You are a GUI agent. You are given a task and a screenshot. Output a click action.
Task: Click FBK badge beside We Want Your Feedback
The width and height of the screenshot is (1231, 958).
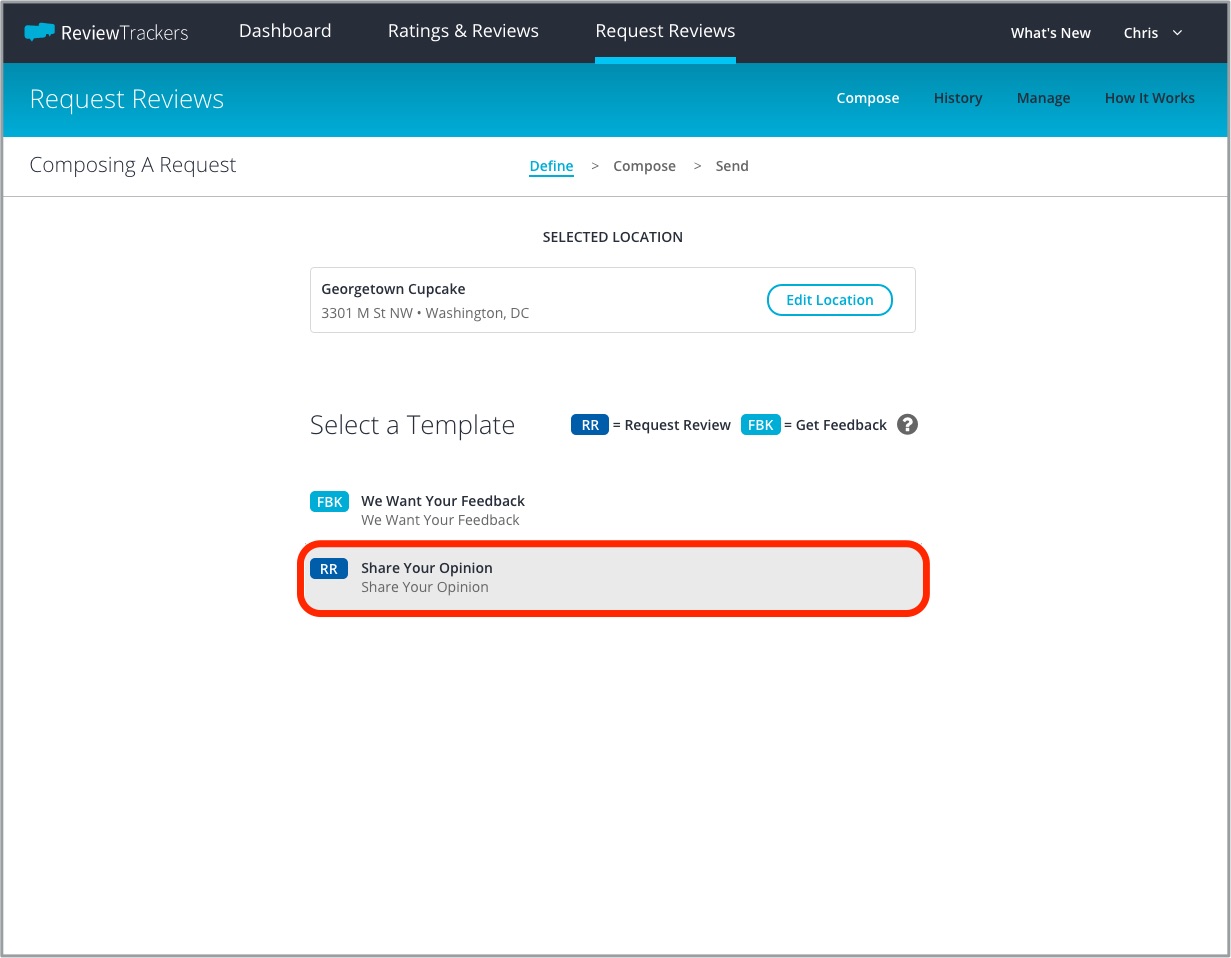coord(329,502)
